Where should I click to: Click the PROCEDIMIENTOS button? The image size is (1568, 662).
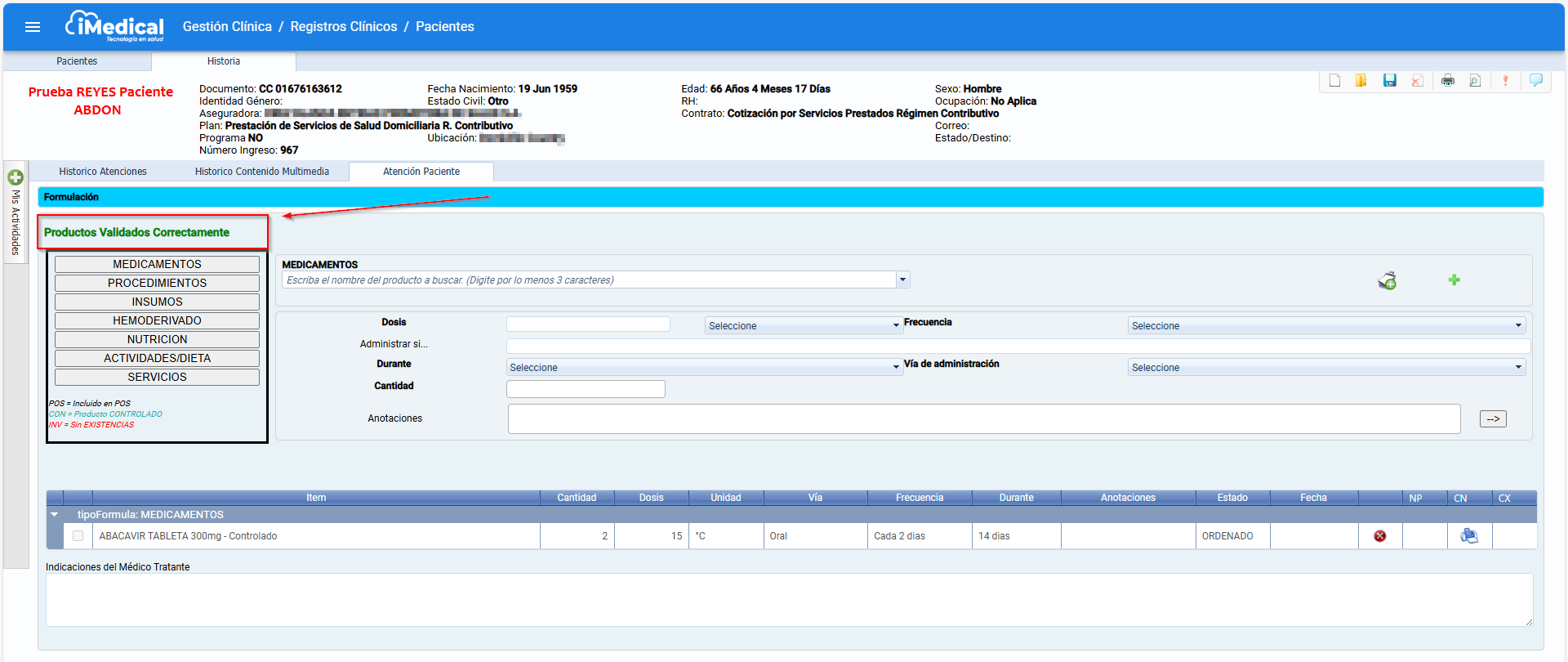(157, 283)
